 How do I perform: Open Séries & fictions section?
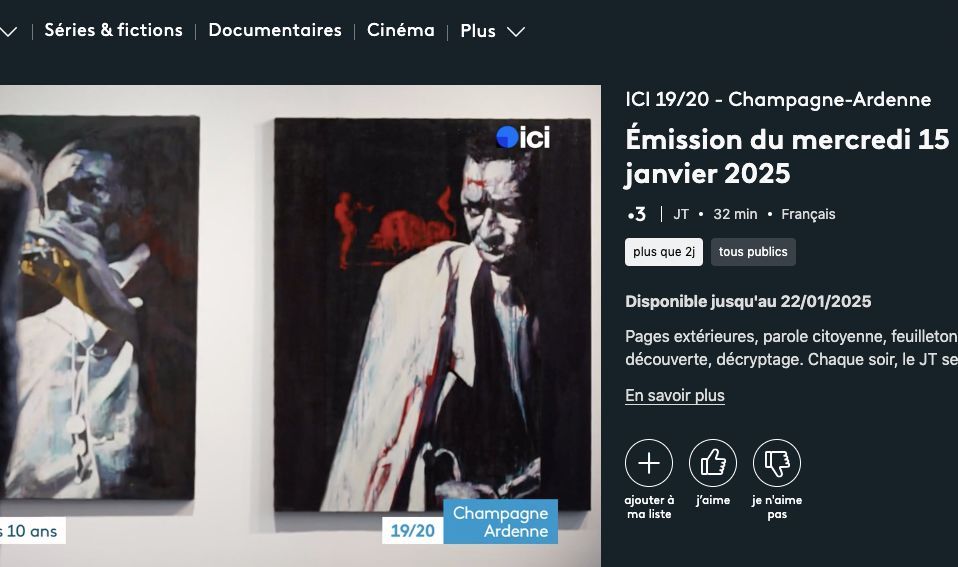[x=114, y=30]
